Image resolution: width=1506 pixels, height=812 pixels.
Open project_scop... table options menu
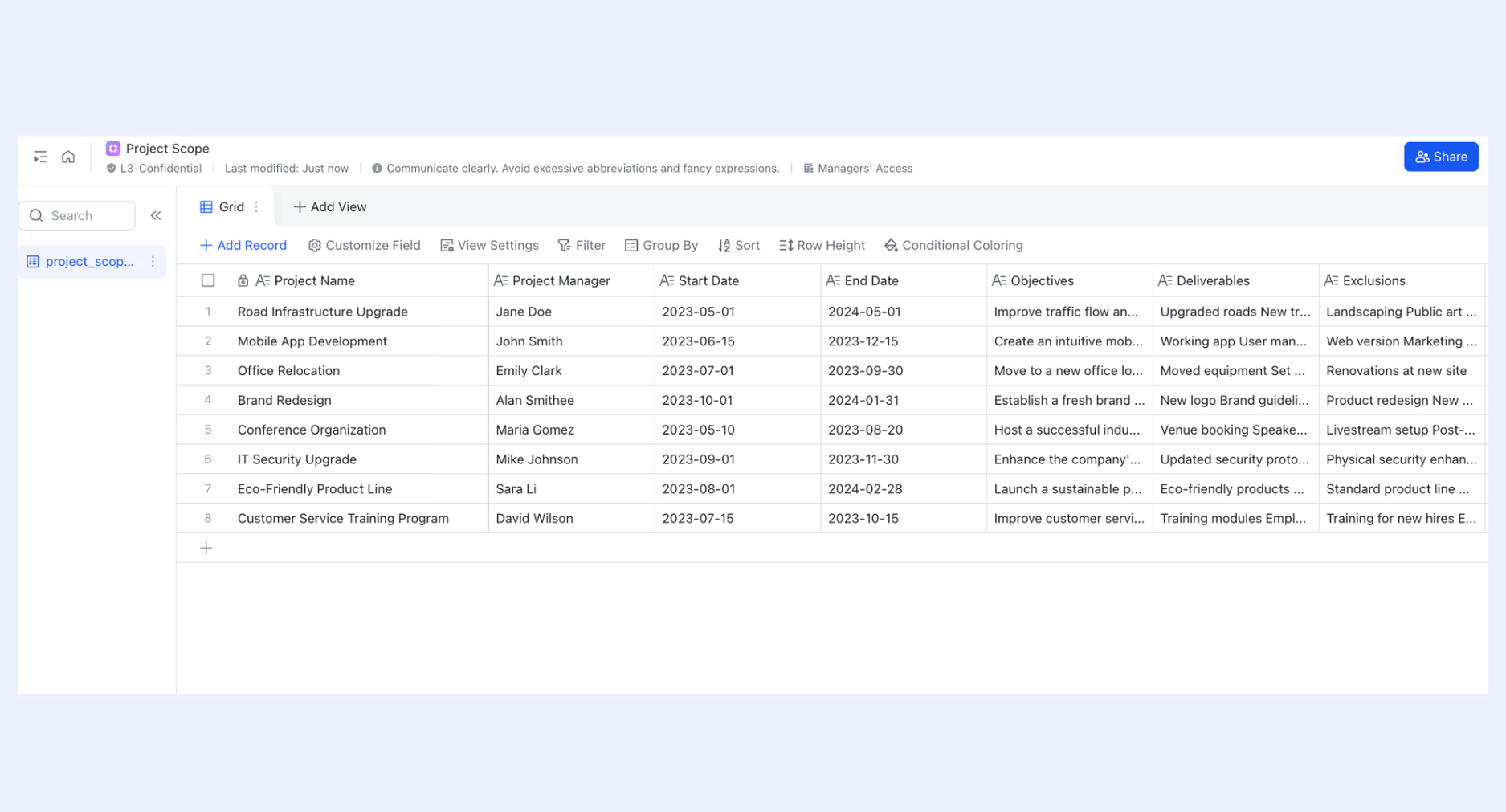click(x=153, y=261)
